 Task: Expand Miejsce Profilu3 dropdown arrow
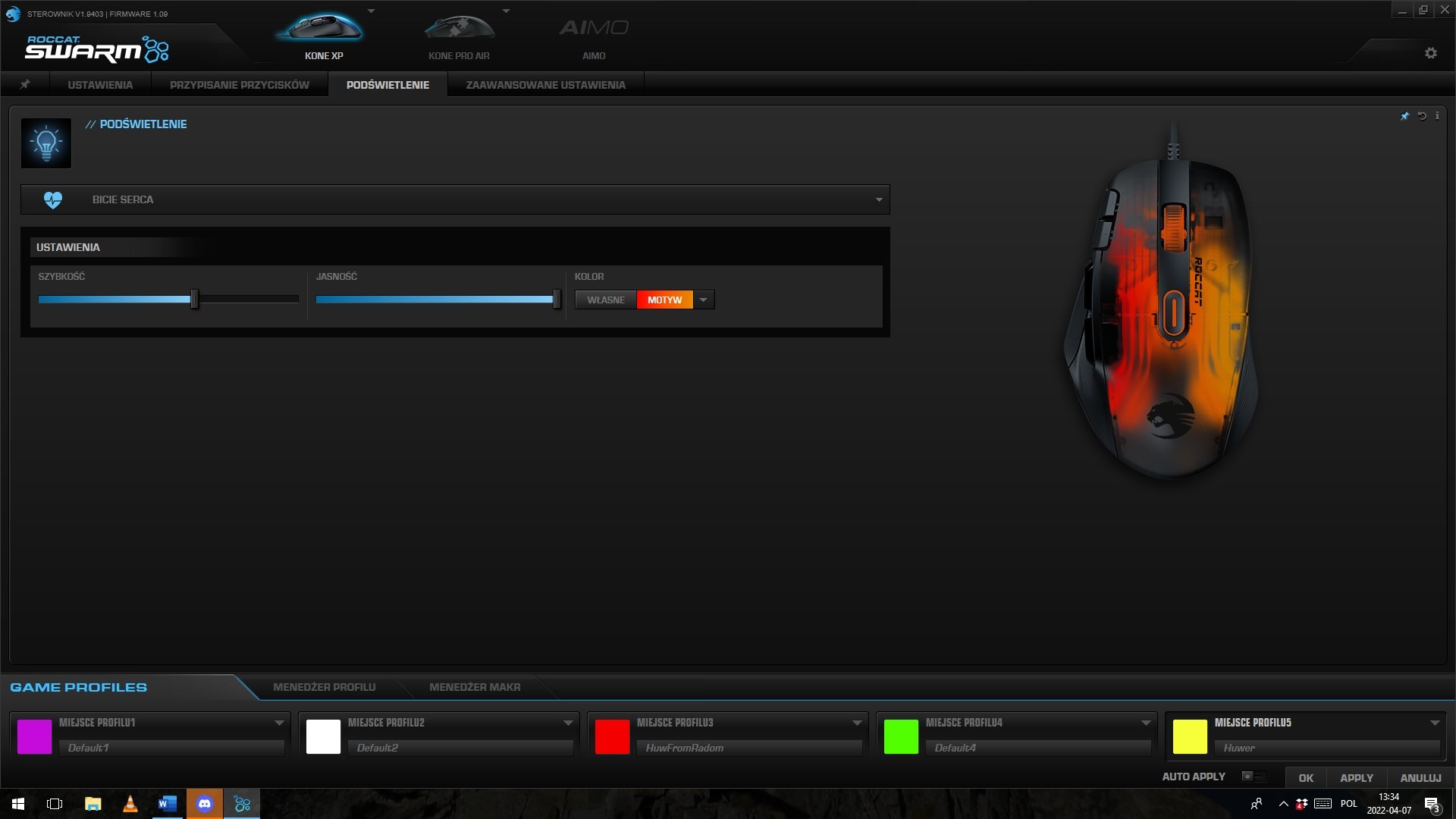coord(857,723)
